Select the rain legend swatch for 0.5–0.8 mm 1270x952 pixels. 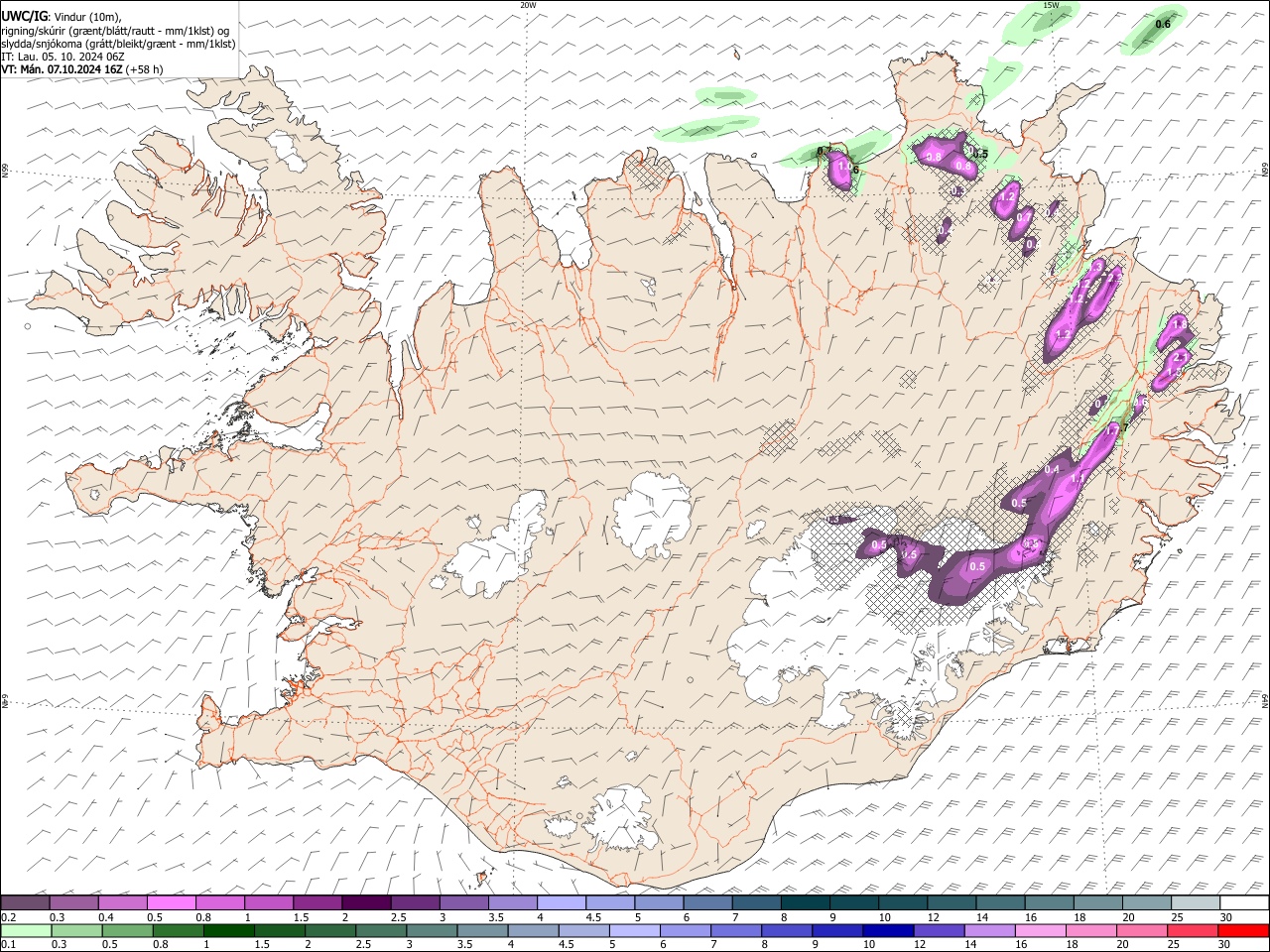pos(127,930)
